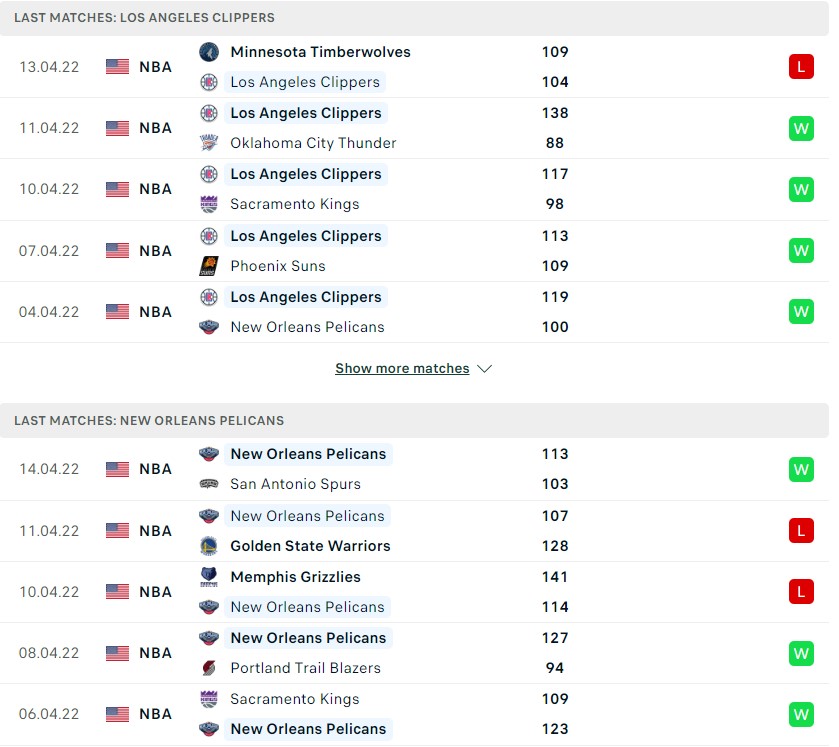Click the Portland Trail Blazers logo
This screenshot has width=839, height=747.
coord(210,668)
